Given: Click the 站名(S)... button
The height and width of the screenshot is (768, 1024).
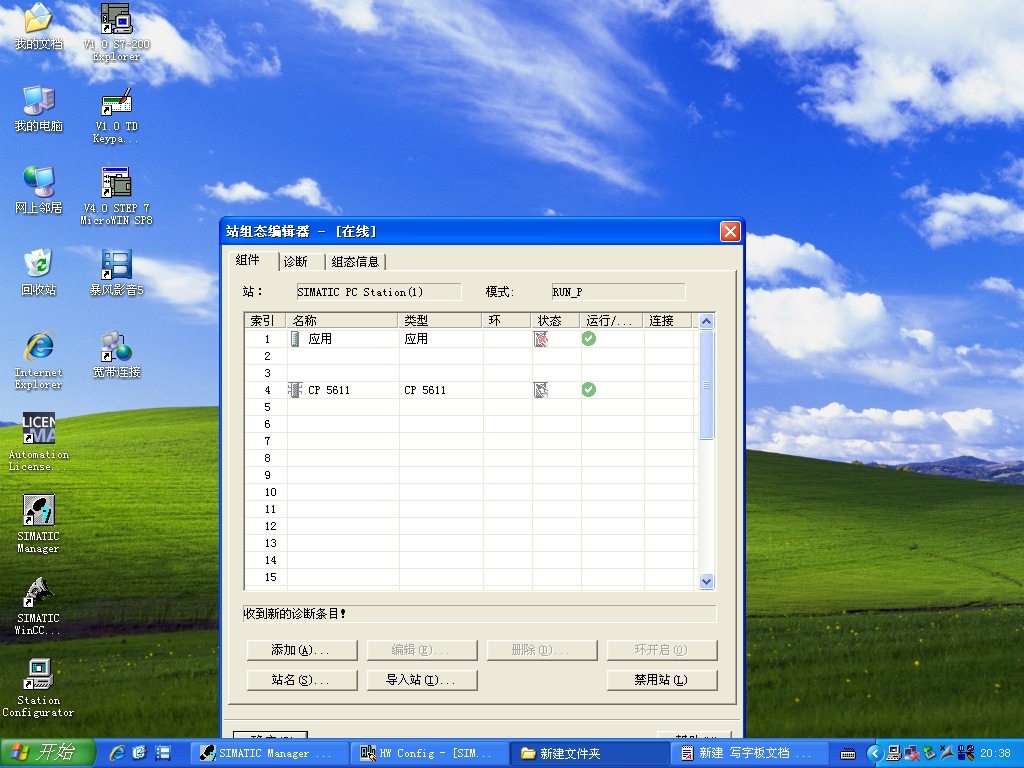Looking at the screenshot, I should click(302, 680).
